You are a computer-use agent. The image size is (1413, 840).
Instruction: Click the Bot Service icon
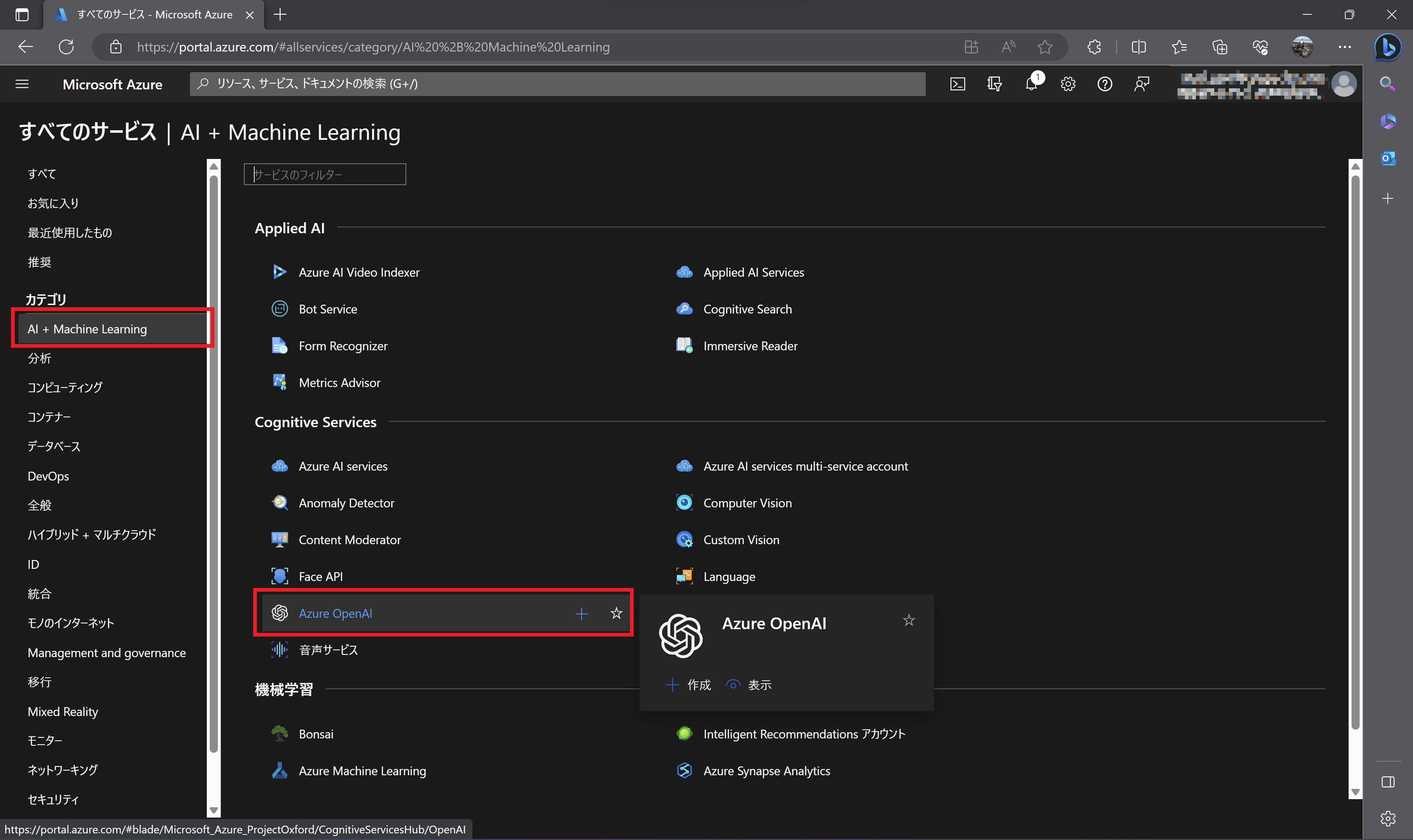pos(280,308)
